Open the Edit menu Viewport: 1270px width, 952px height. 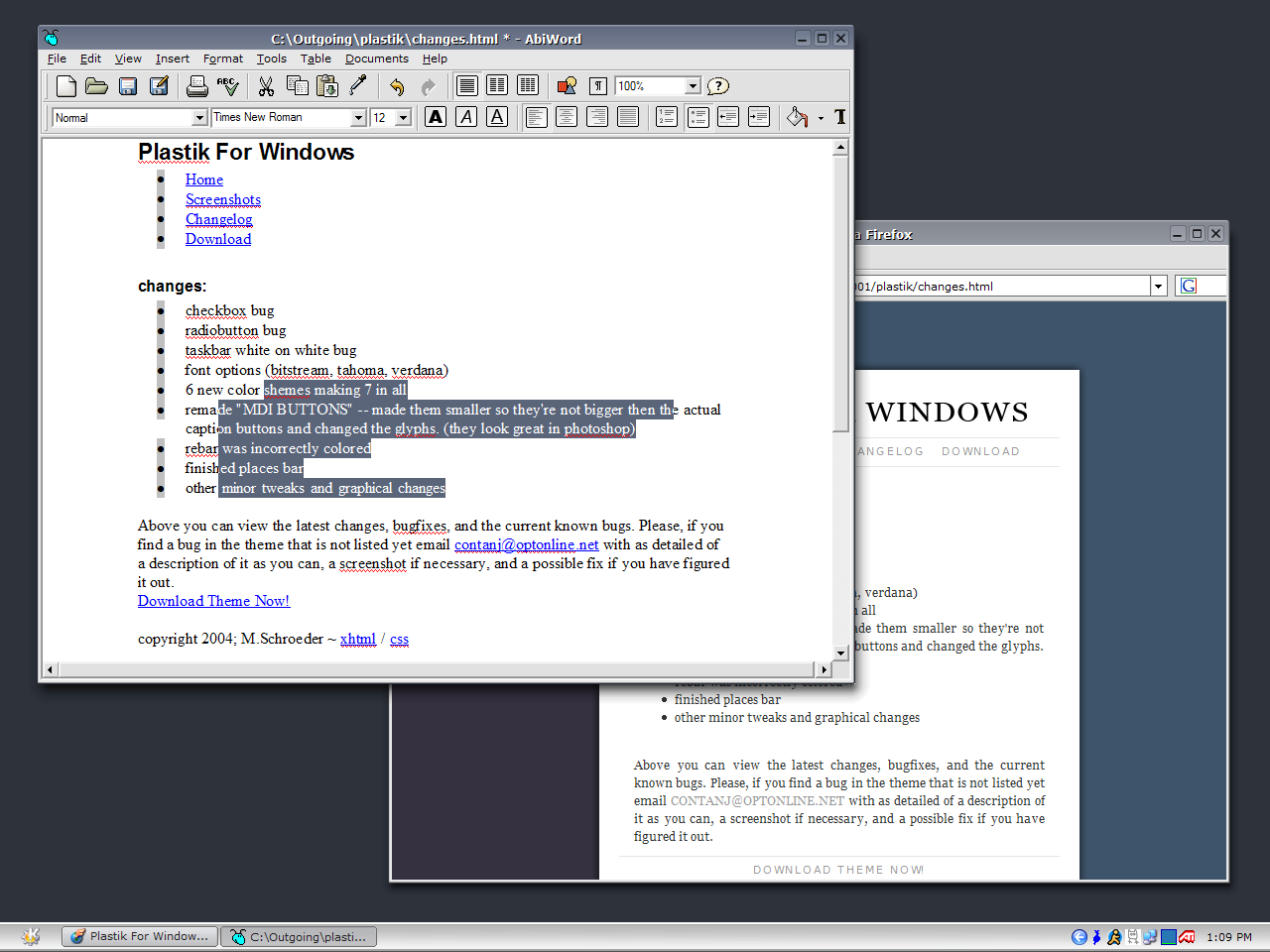tap(90, 59)
